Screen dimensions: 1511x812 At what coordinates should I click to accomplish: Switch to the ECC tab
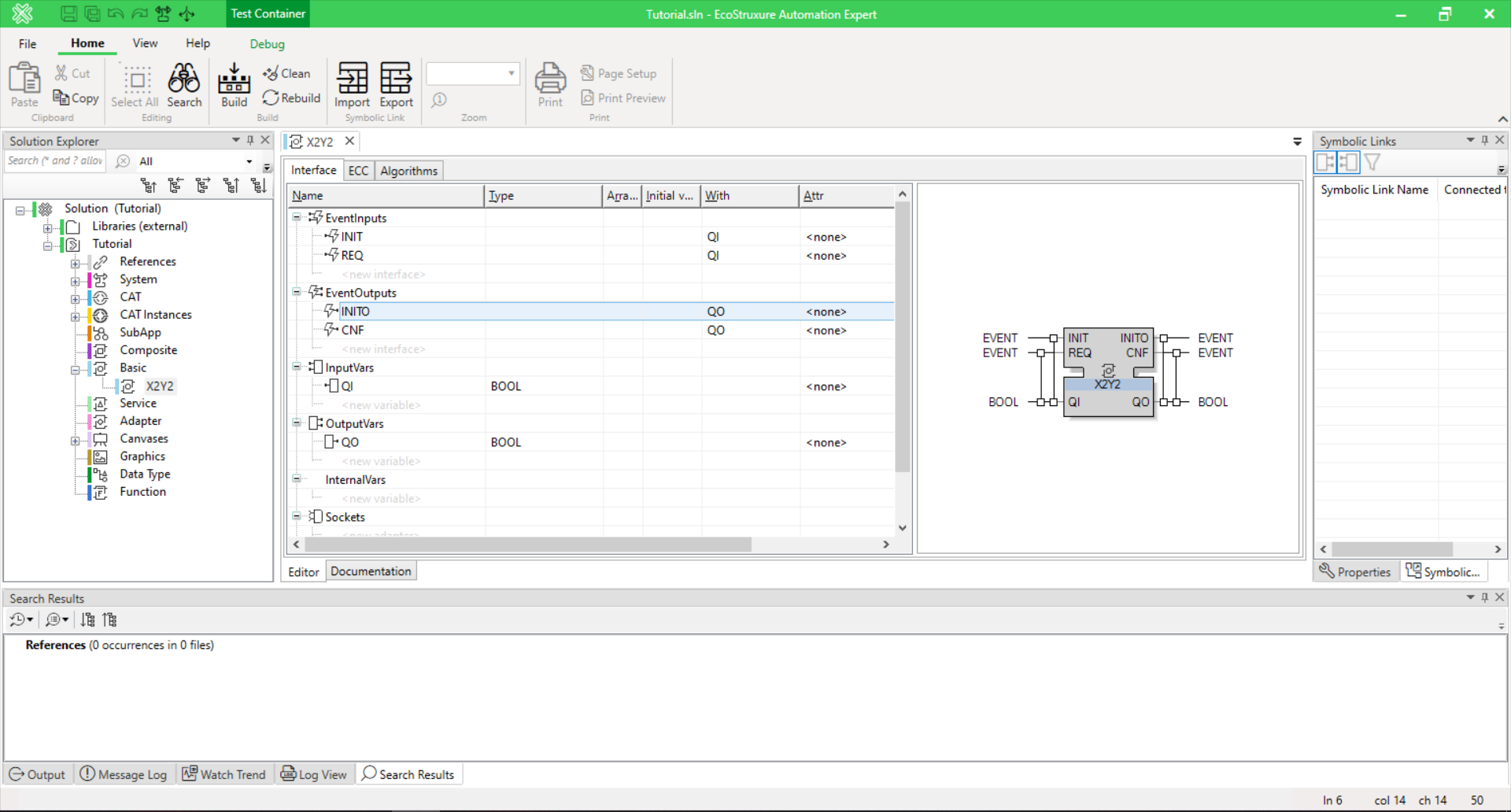358,171
